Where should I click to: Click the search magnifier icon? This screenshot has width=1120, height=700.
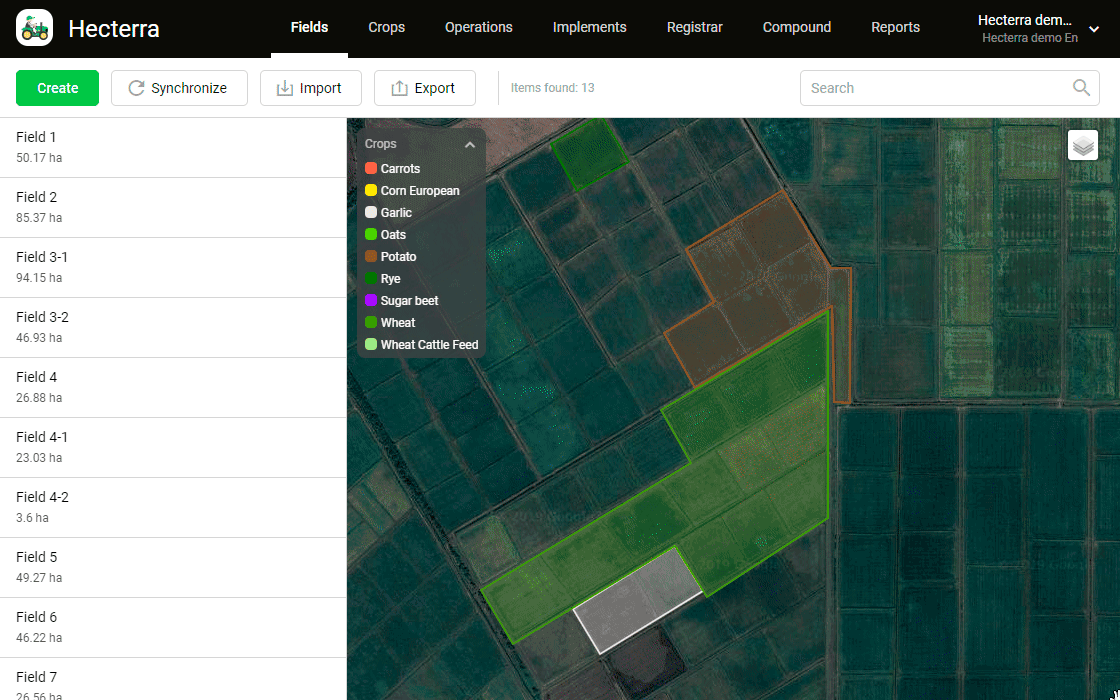tap(1081, 88)
